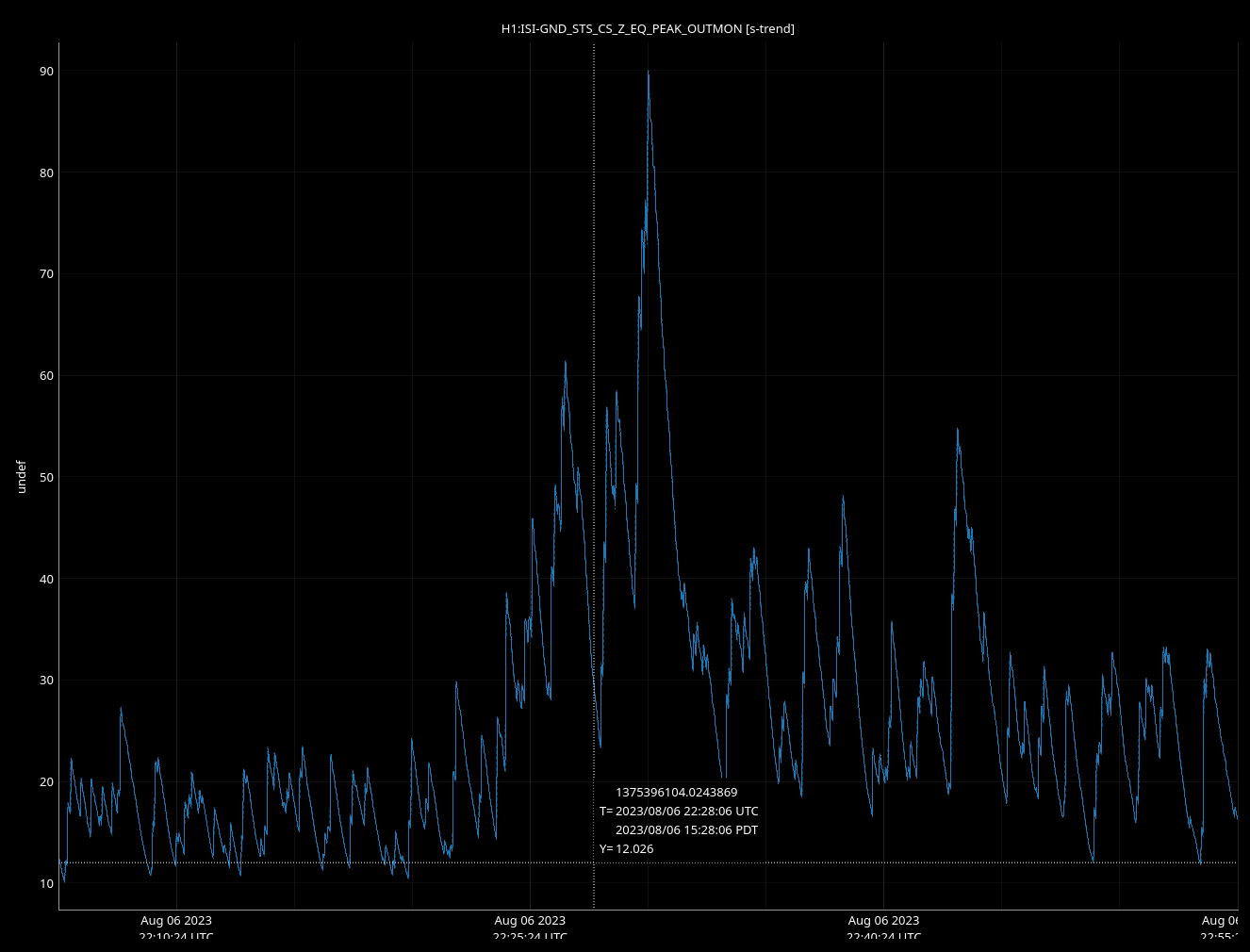Click the y-axis tick label 30

point(46,681)
